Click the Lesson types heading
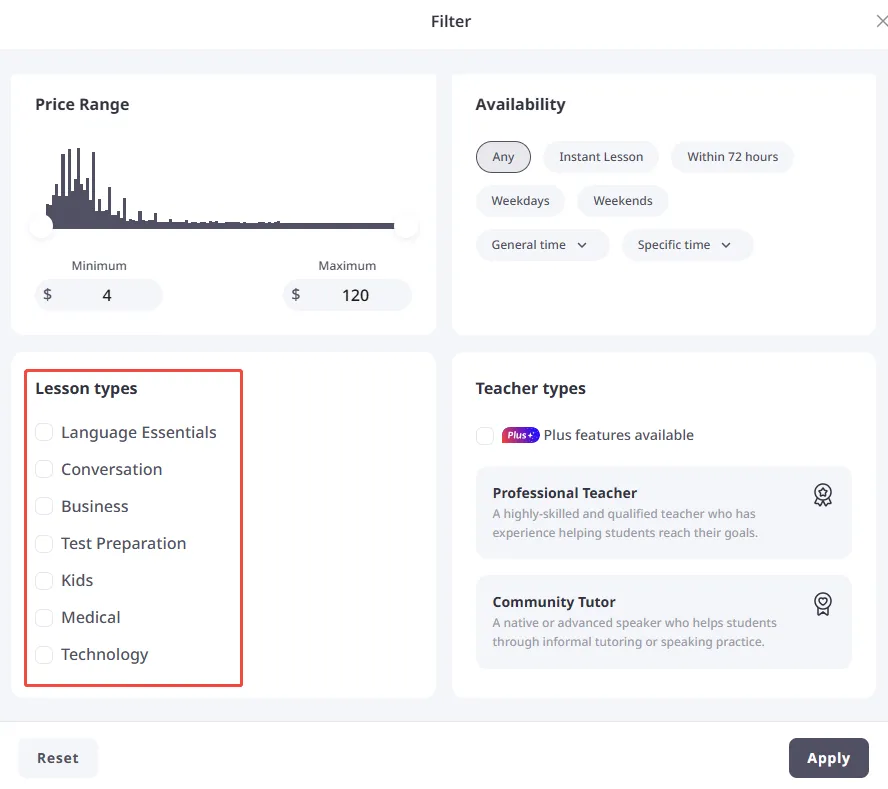Image resolution: width=888 pixels, height=789 pixels. tap(86, 389)
